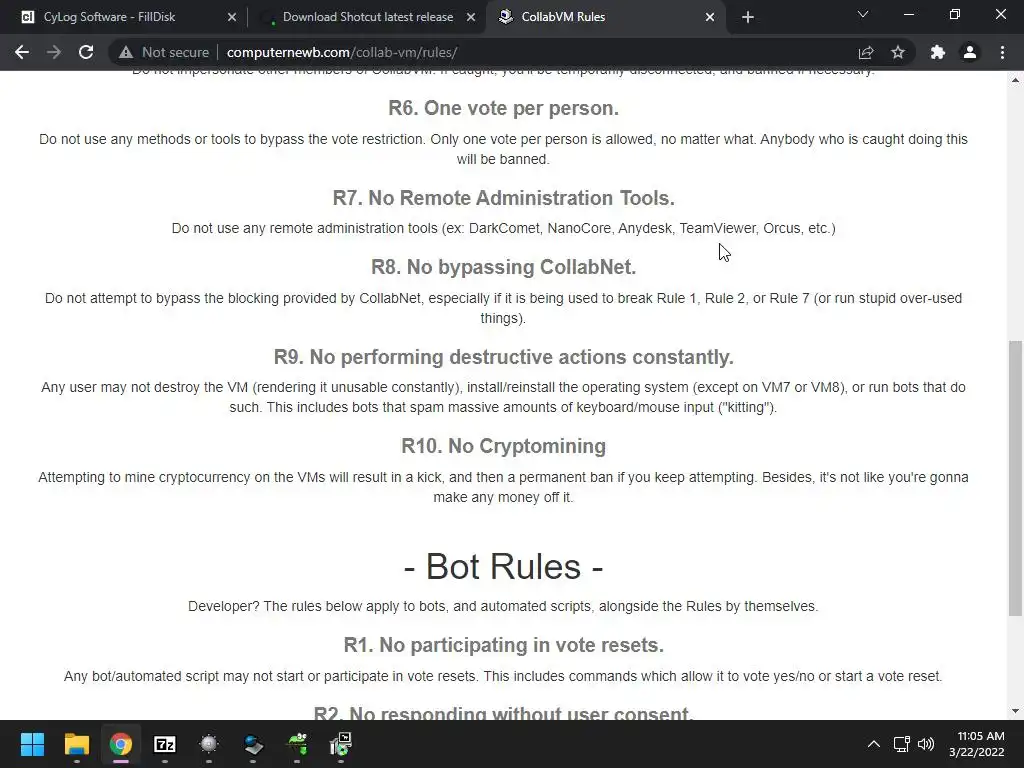Click the text listing DarkComet, NanoCore, Anydesk

(504, 228)
